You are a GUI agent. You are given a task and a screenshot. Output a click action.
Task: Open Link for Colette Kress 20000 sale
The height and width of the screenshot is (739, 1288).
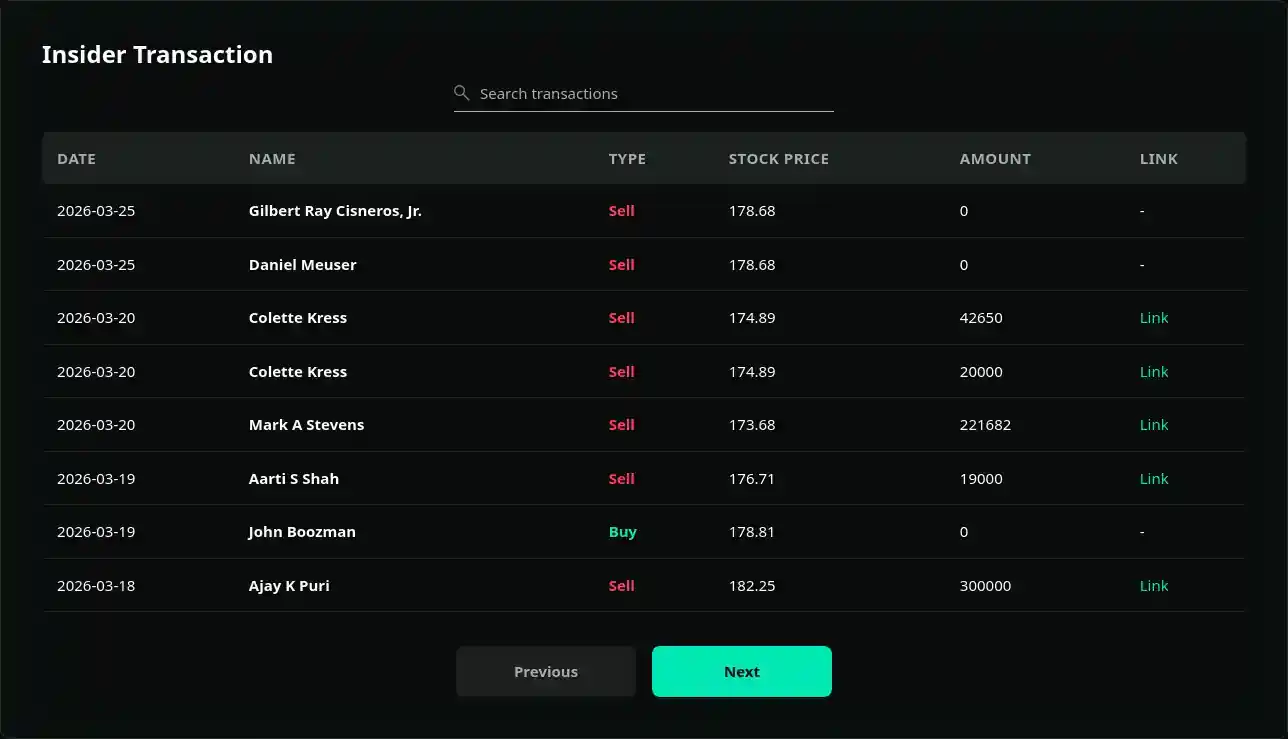pyautogui.click(x=1154, y=372)
